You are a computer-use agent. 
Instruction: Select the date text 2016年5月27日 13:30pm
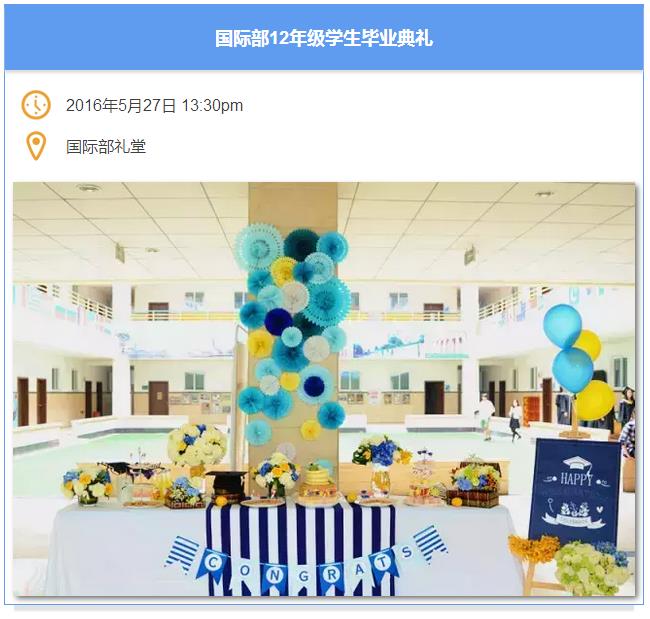pyautogui.click(x=154, y=105)
